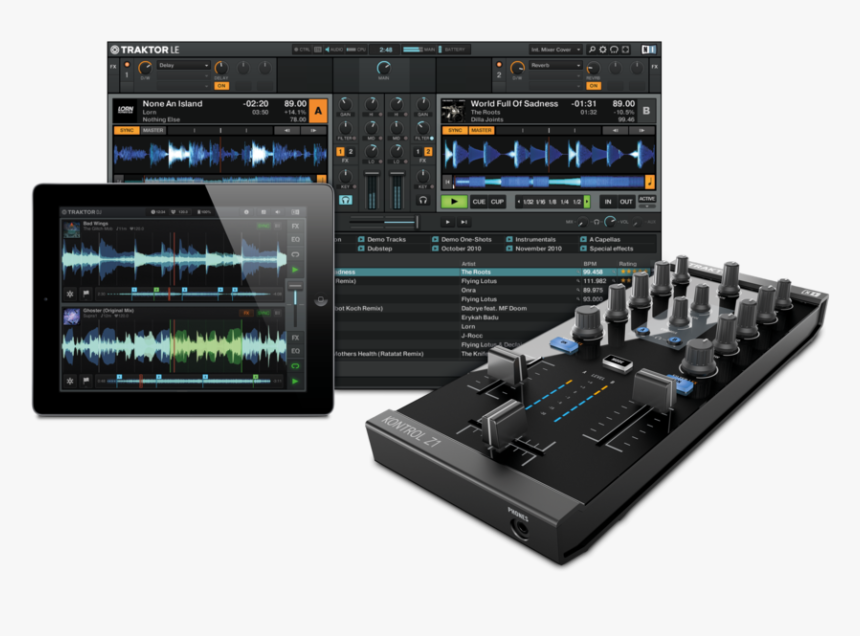Toggle Traktor LE fullscreen icon in header
860x636 pixels.
[626, 49]
